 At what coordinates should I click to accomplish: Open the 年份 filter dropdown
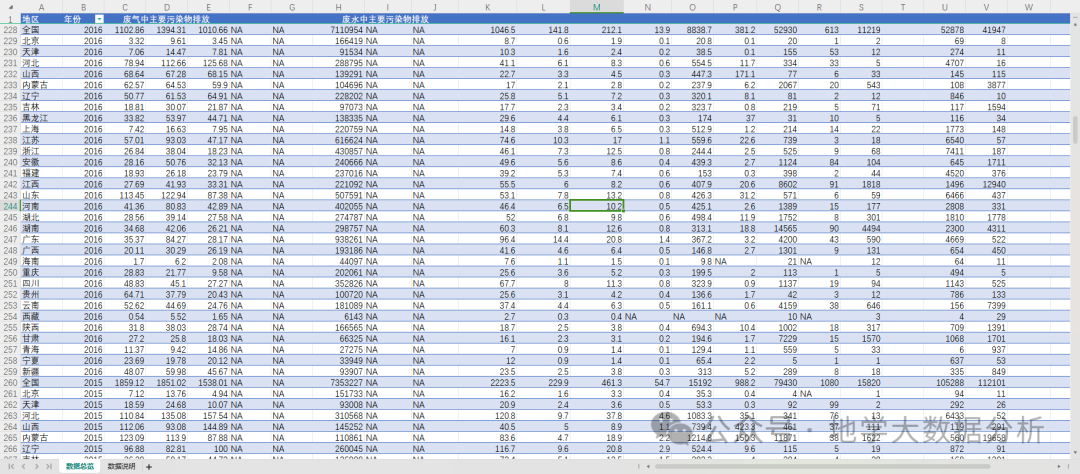99,19
